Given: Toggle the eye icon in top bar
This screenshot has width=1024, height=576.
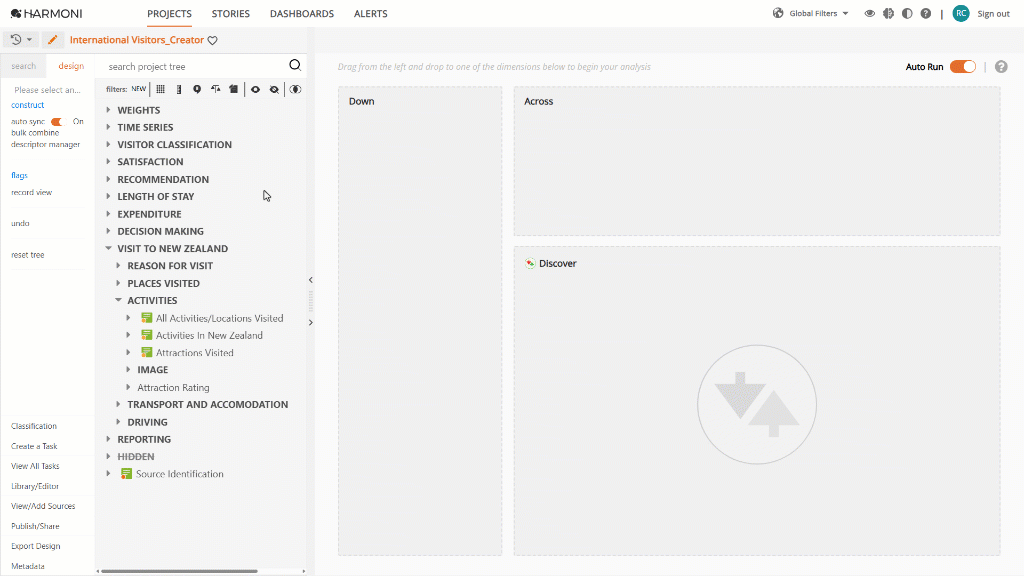Looking at the screenshot, I should (x=869, y=13).
